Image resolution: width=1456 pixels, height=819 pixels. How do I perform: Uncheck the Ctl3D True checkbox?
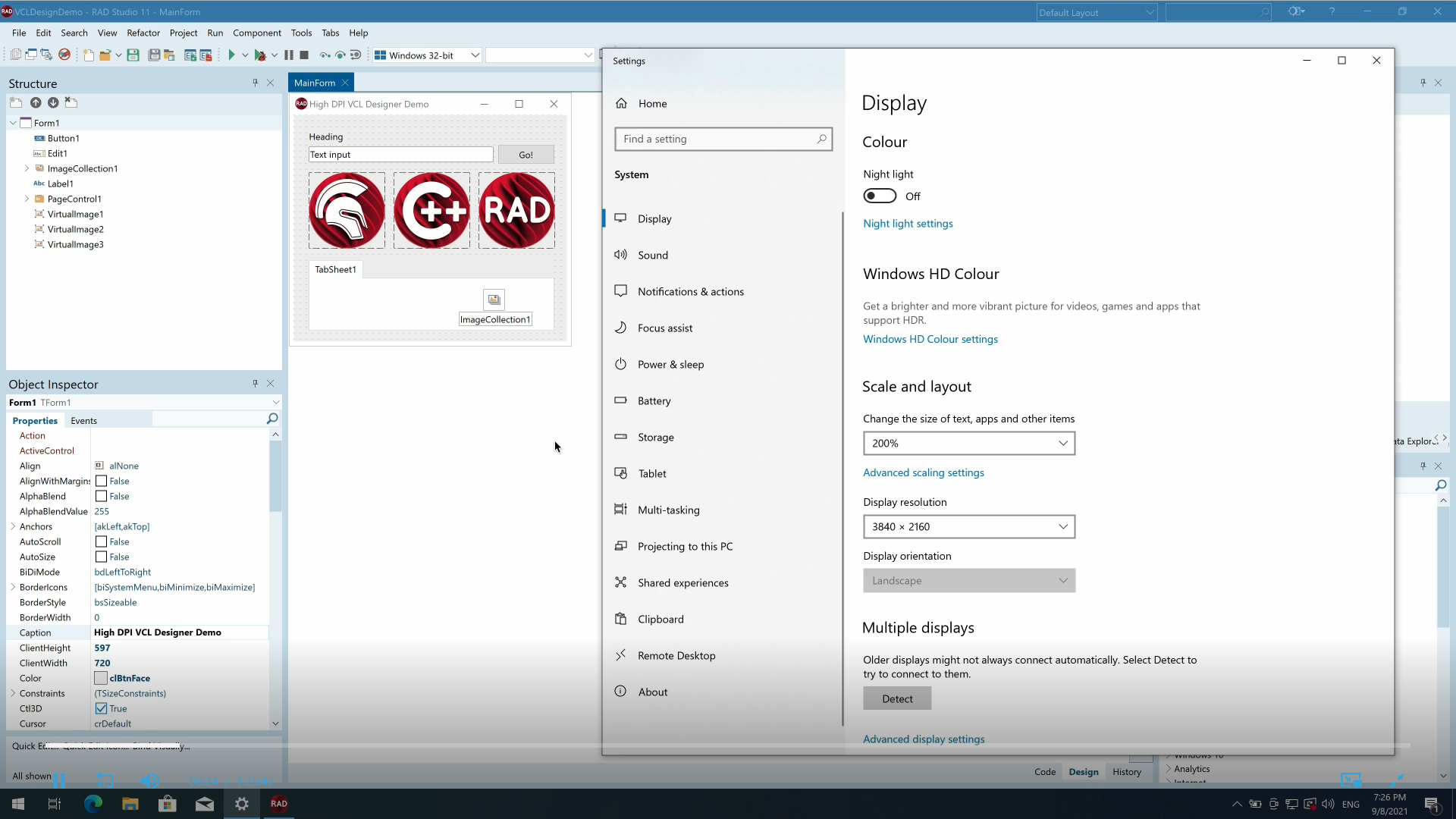pyautogui.click(x=102, y=708)
